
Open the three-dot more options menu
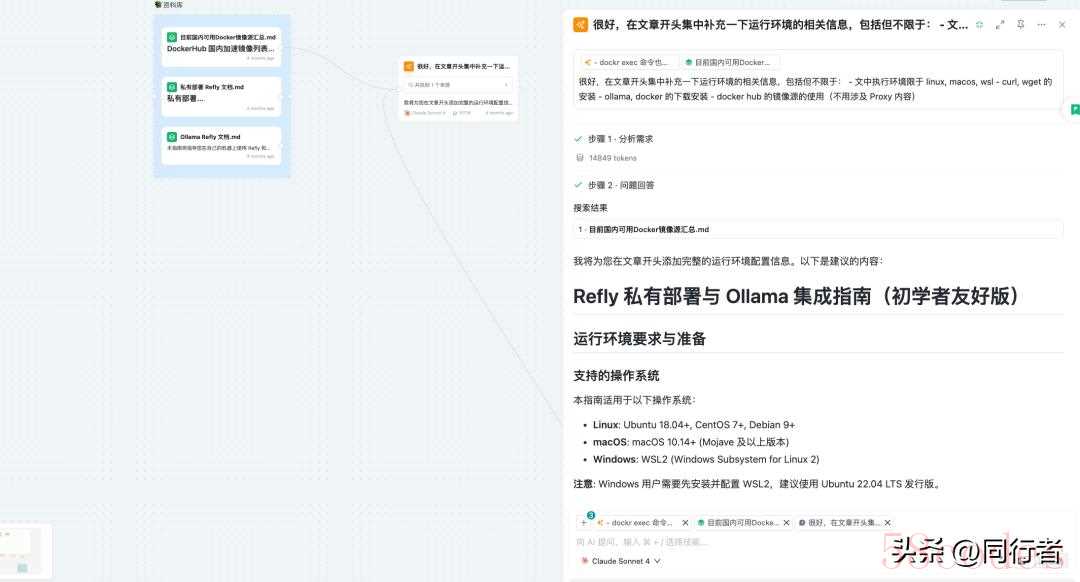coord(1041,24)
